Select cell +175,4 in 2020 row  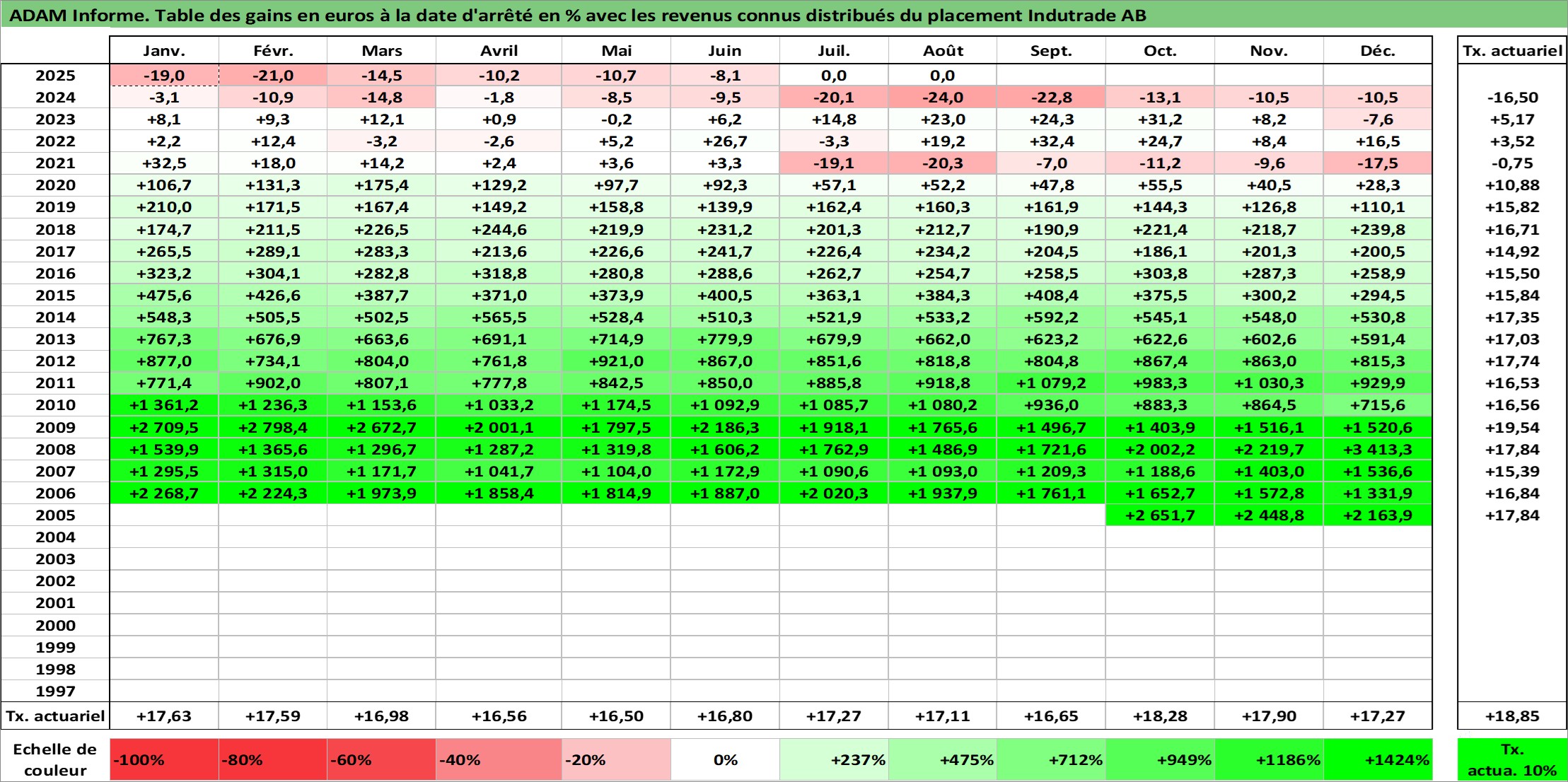(x=382, y=185)
